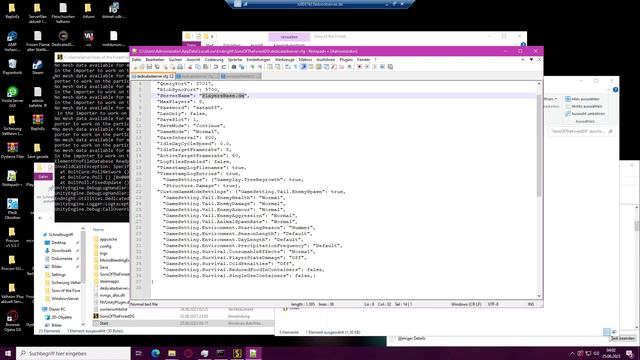Switch to the third document tab in Notepad++
Screen dimensions: 640x360
(240, 76)
